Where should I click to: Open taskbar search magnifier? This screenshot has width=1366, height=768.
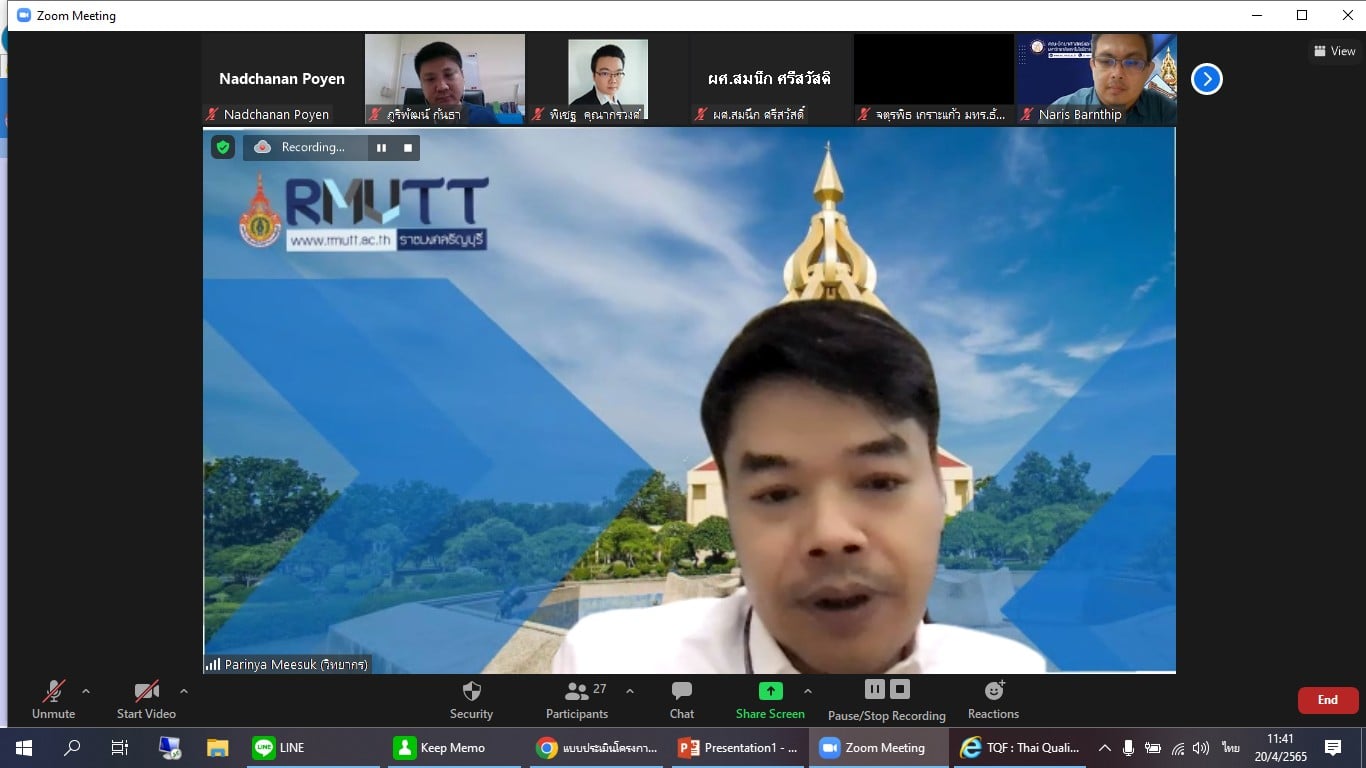[72, 748]
